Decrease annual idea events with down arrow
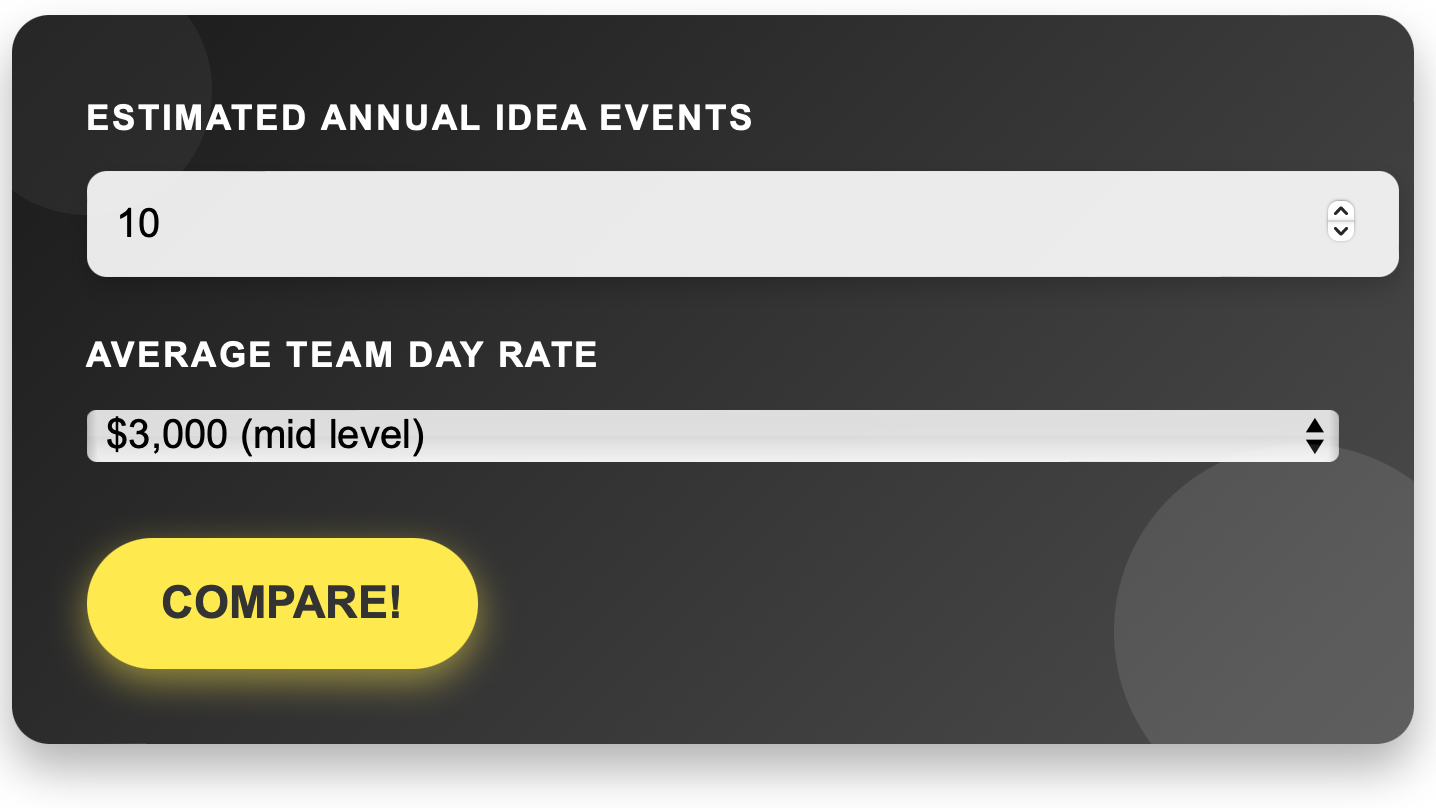This screenshot has height=808, width=1436. [1341, 230]
